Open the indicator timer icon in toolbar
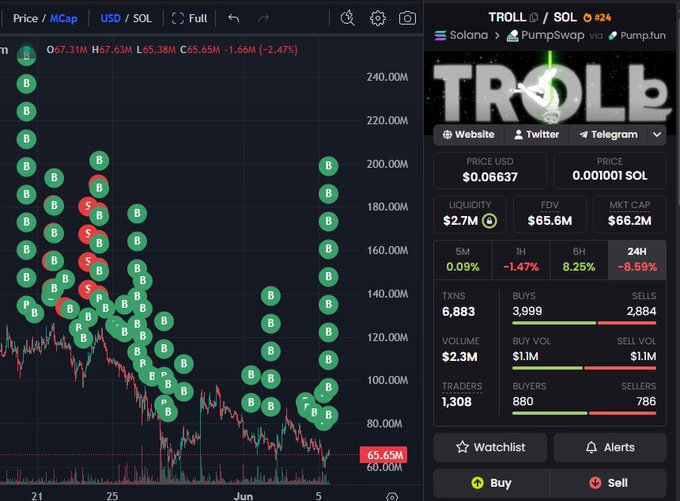The width and height of the screenshot is (680, 501). (347, 18)
